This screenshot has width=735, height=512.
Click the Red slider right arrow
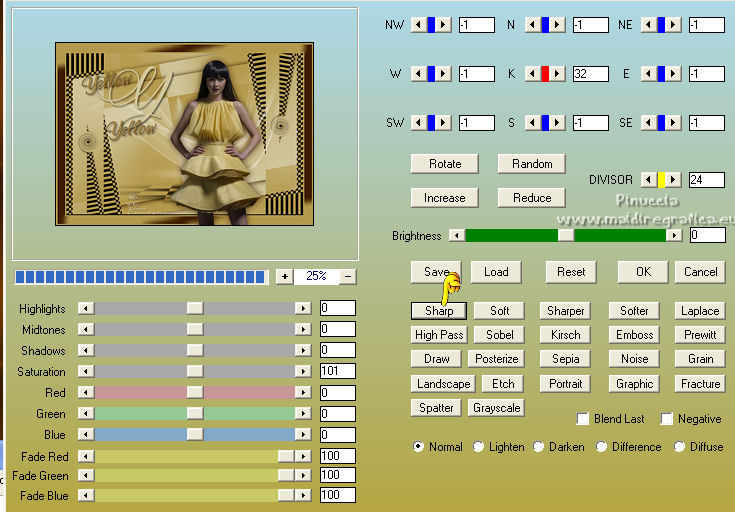click(303, 392)
